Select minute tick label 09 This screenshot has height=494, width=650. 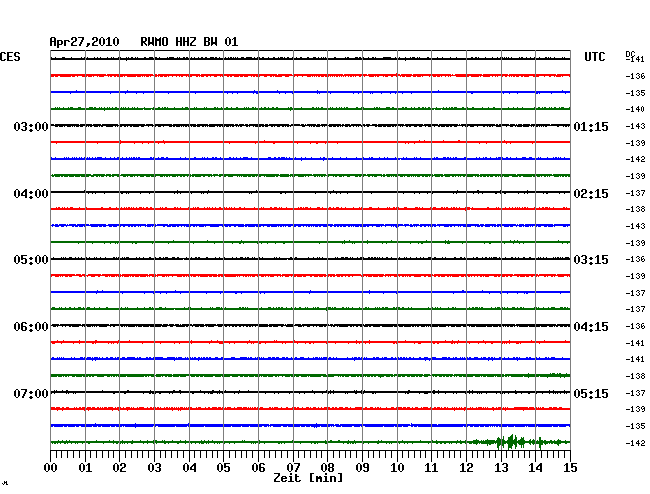pyautogui.click(x=362, y=468)
